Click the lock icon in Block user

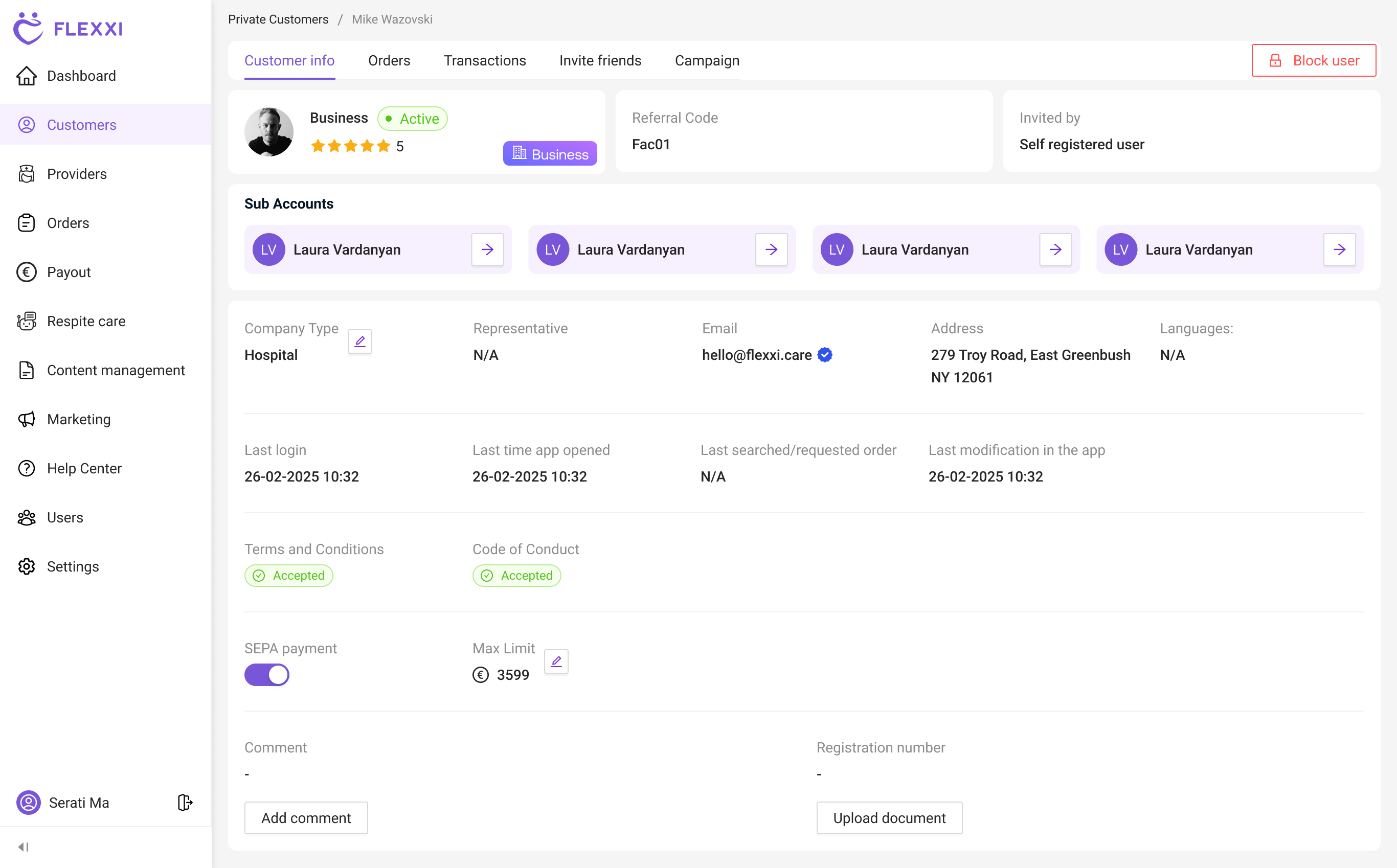1275,60
